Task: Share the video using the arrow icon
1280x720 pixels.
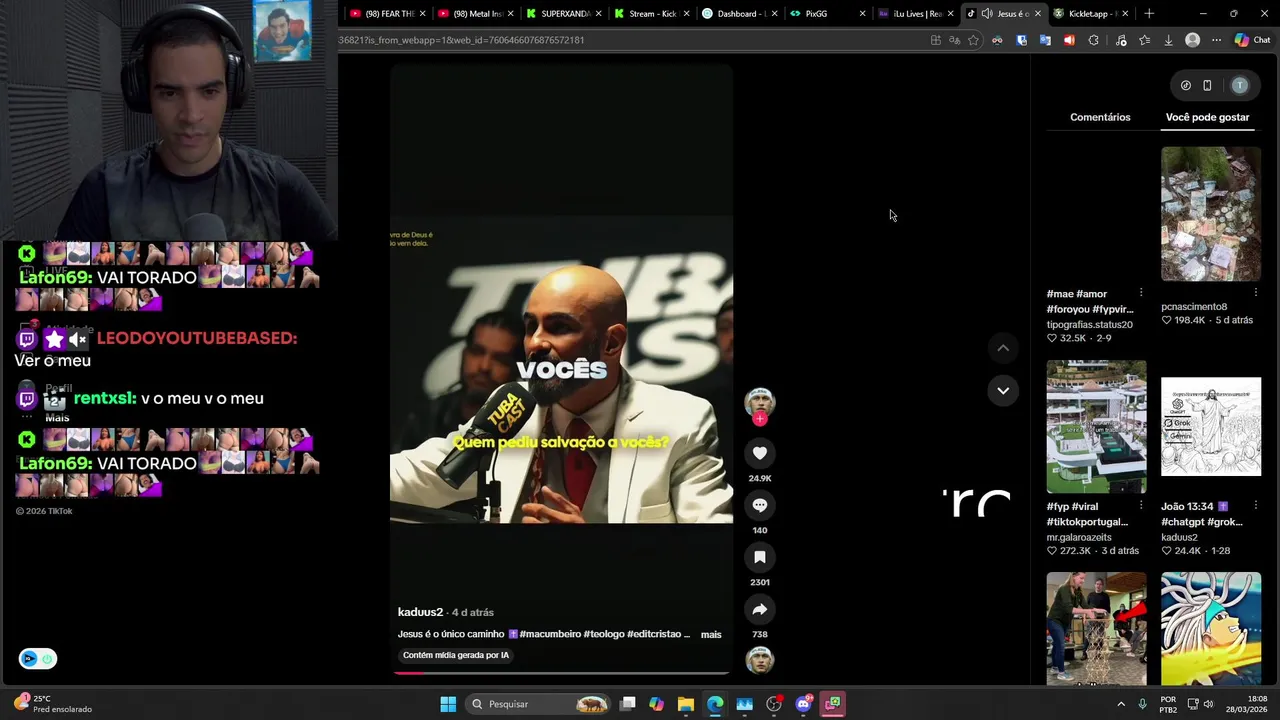Action: click(760, 609)
